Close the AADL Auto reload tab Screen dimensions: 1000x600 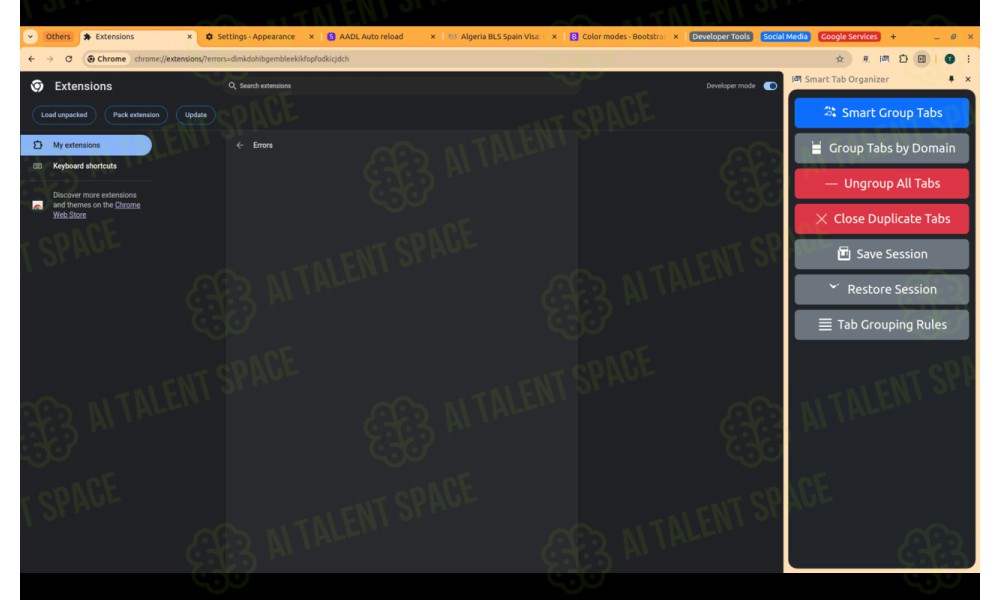(x=432, y=37)
